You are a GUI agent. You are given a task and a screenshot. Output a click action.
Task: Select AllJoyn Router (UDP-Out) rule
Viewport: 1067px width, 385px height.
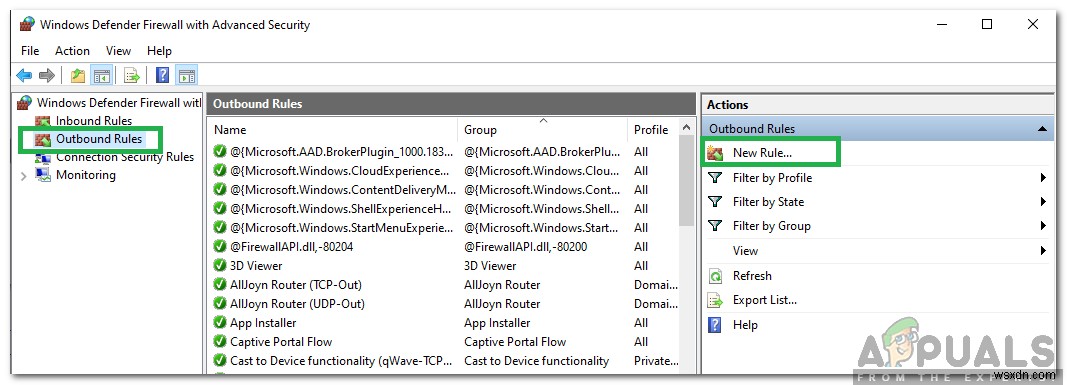coord(297,303)
